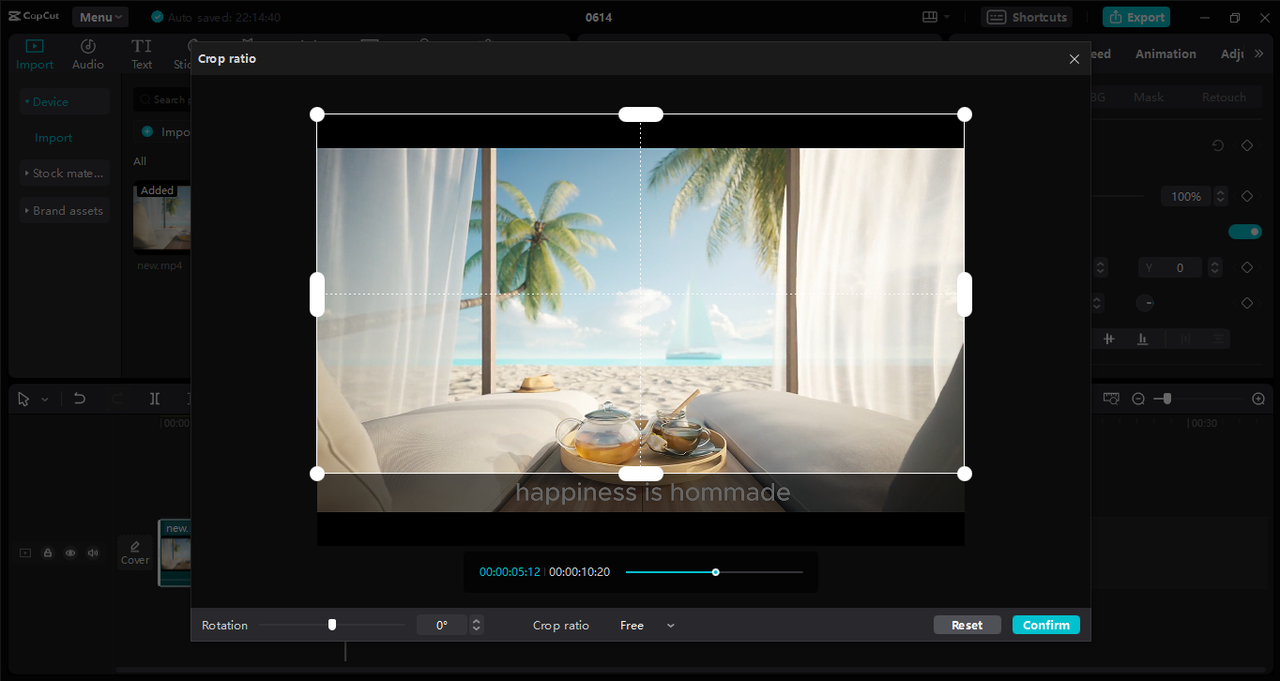Open the Crop ratio Free dropdown

click(x=646, y=624)
